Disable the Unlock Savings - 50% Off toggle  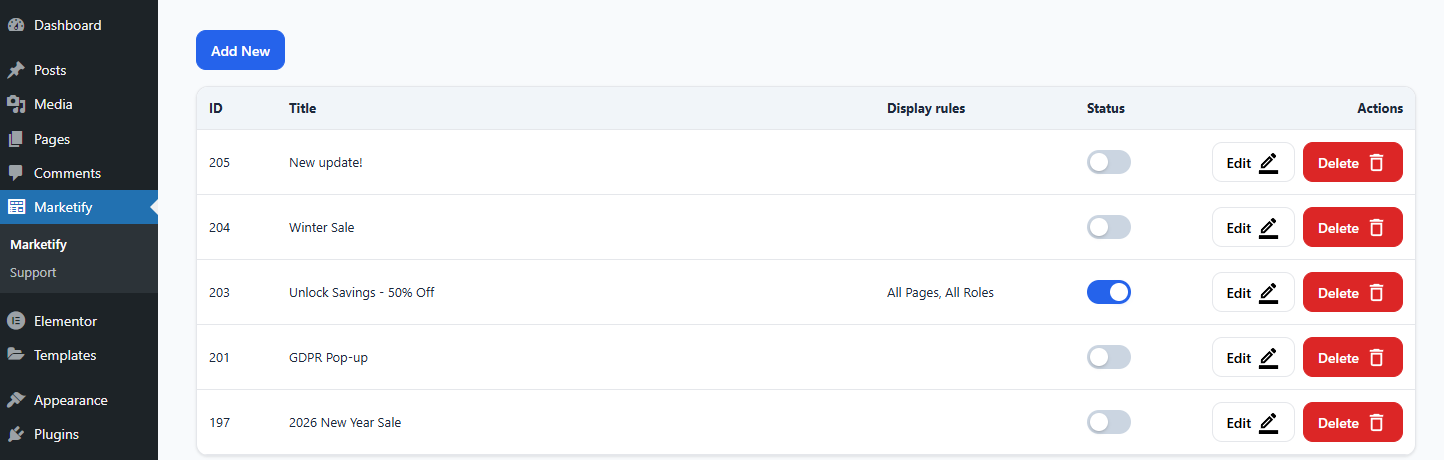[1109, 292]
